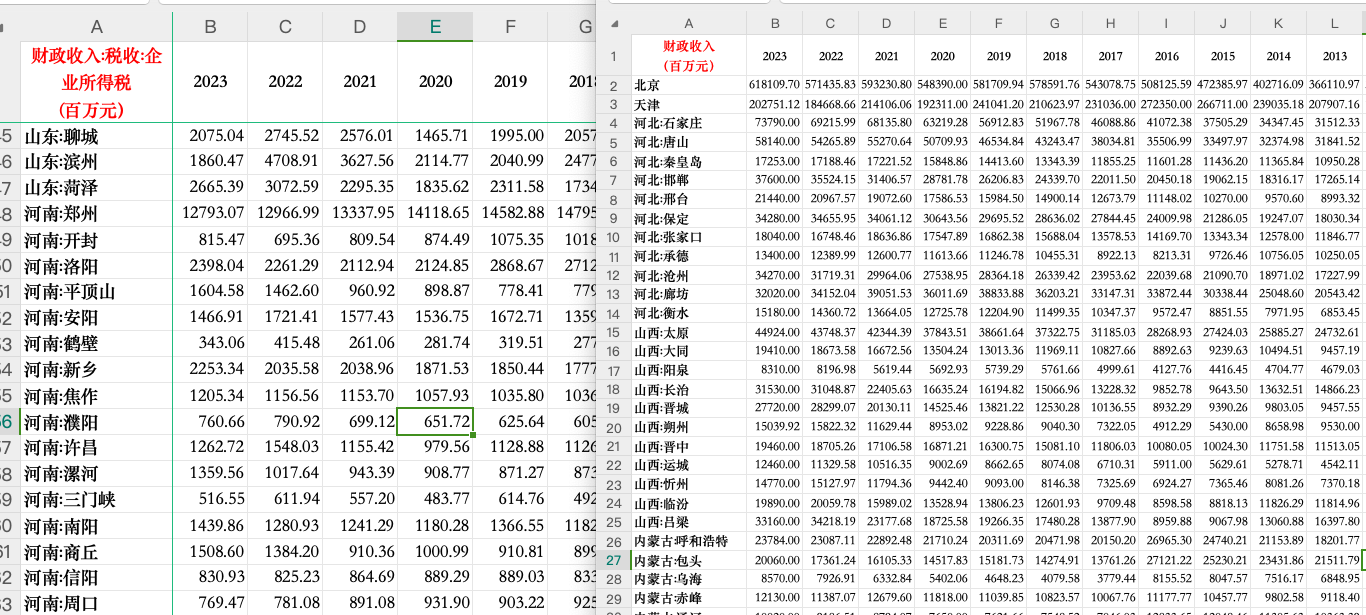Select the cell 河南:平顶山
1366x615 pixels.
pos(96,292)
